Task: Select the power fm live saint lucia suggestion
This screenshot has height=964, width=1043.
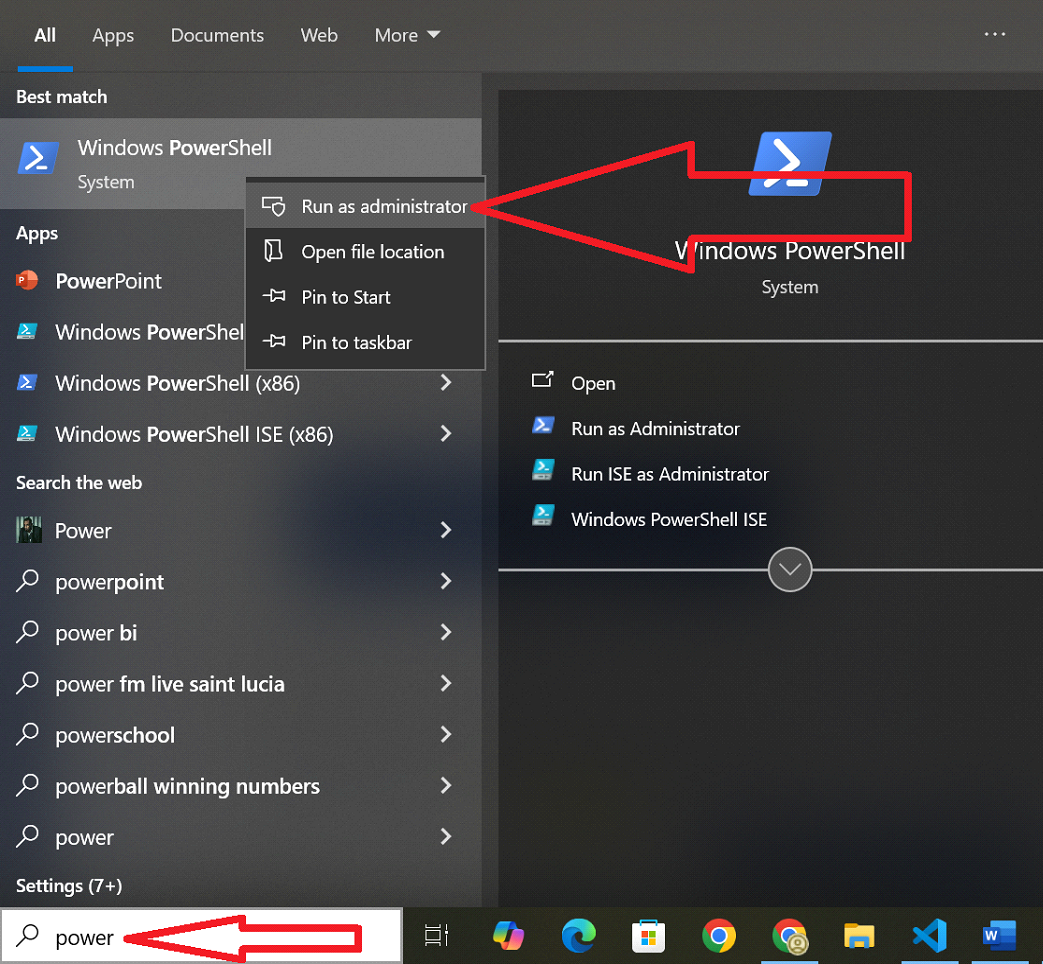Action: point(241,684)
